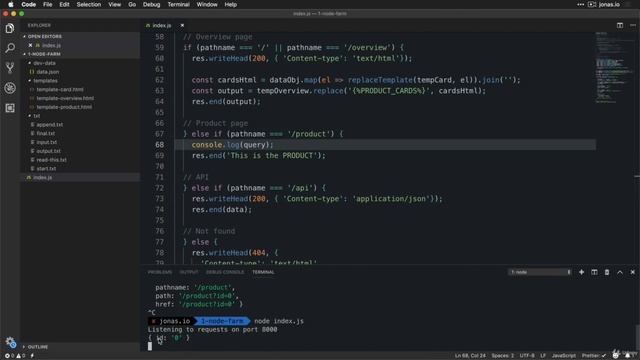Open the Code application menu
The height and width of the screenshot is (360, 640).
(x=29, y=4)
